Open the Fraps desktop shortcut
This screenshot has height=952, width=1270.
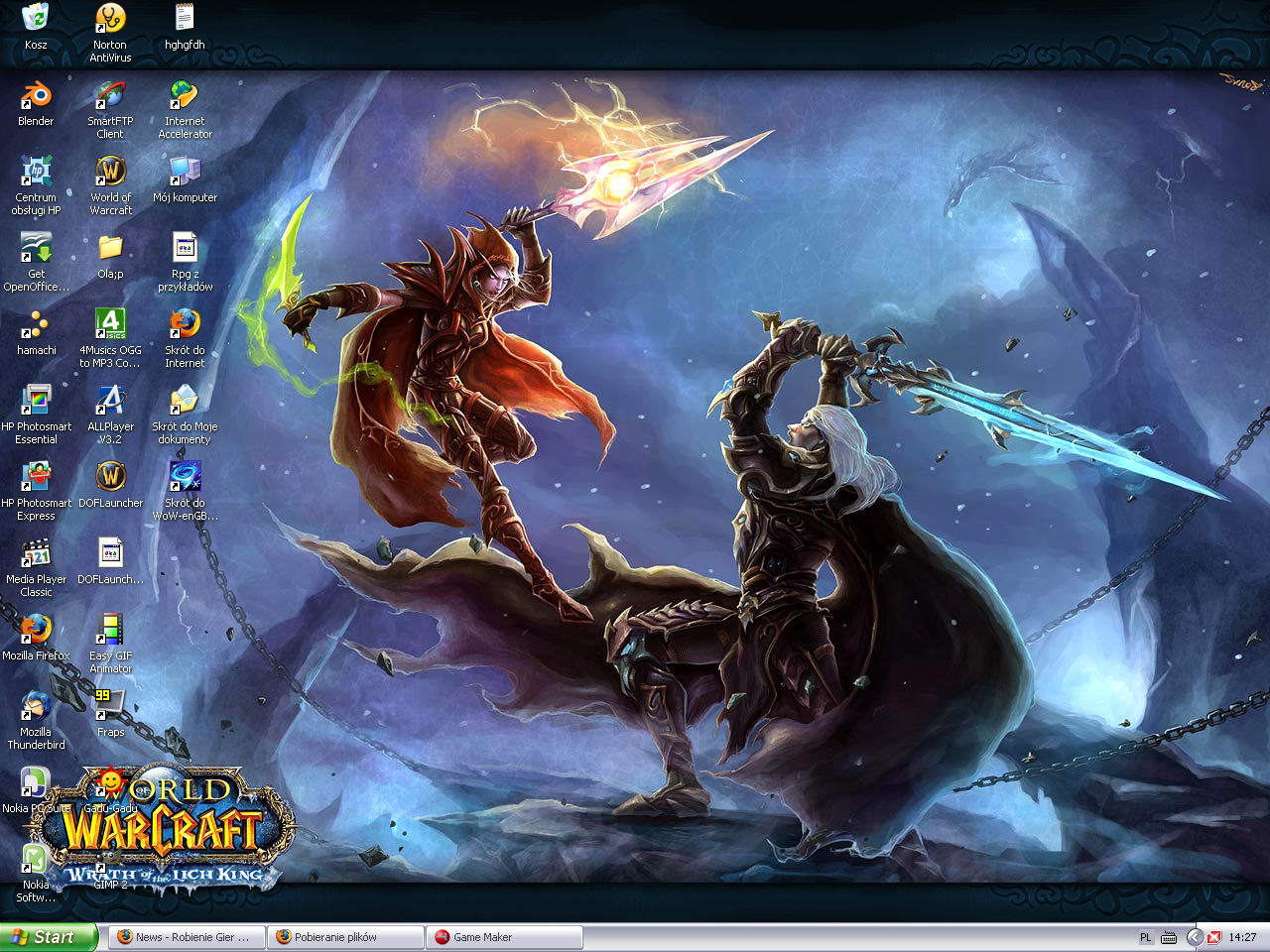point(110,706)
